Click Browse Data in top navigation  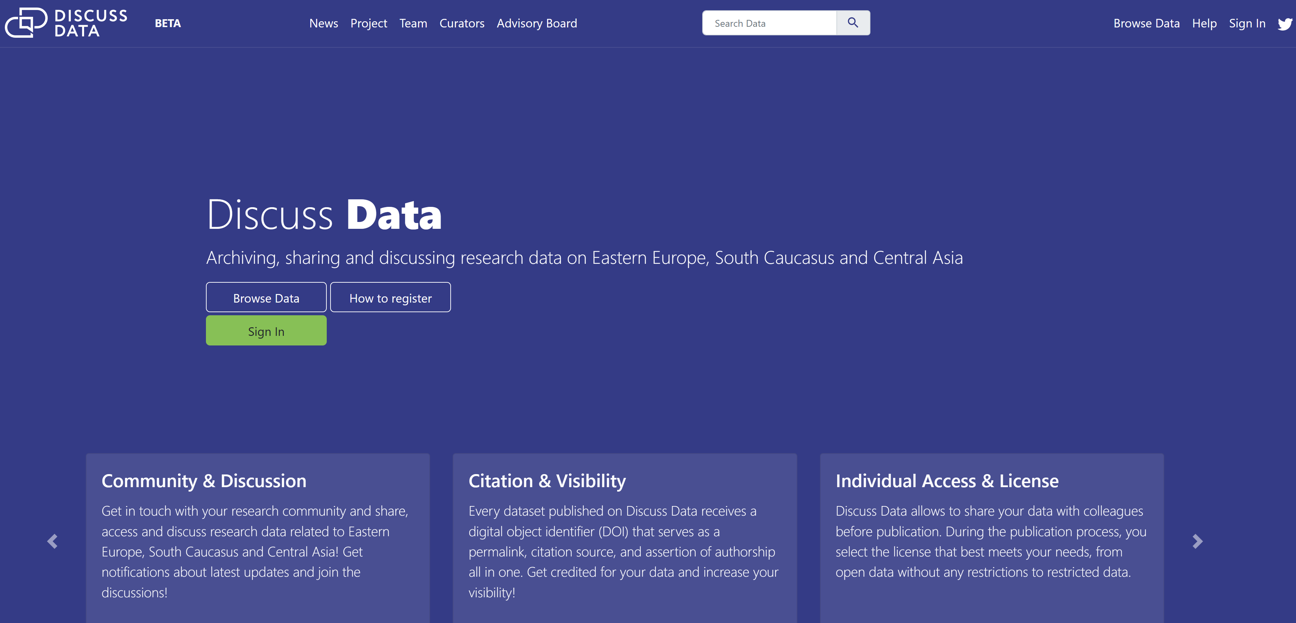click(x=1146, y=23)
